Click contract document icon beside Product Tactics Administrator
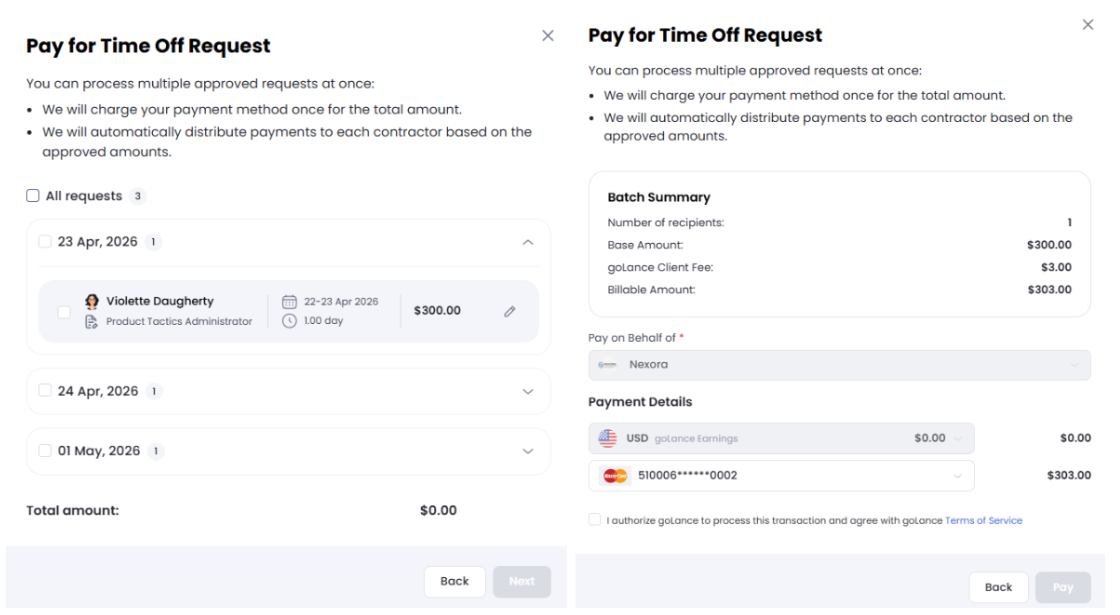This screenshot has height=615, width=1120. 92,322
